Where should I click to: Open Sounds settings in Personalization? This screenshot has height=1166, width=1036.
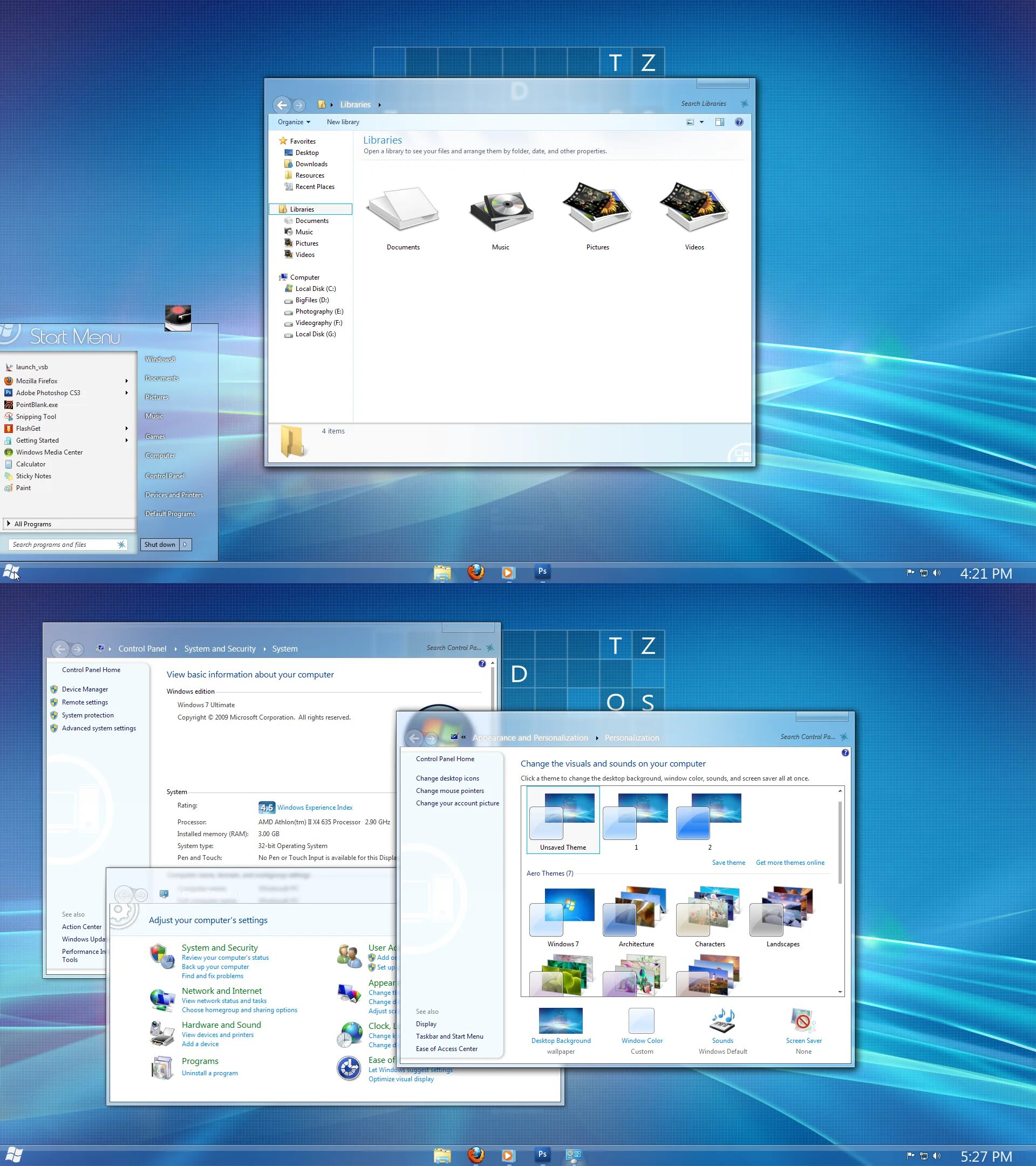722,1024
